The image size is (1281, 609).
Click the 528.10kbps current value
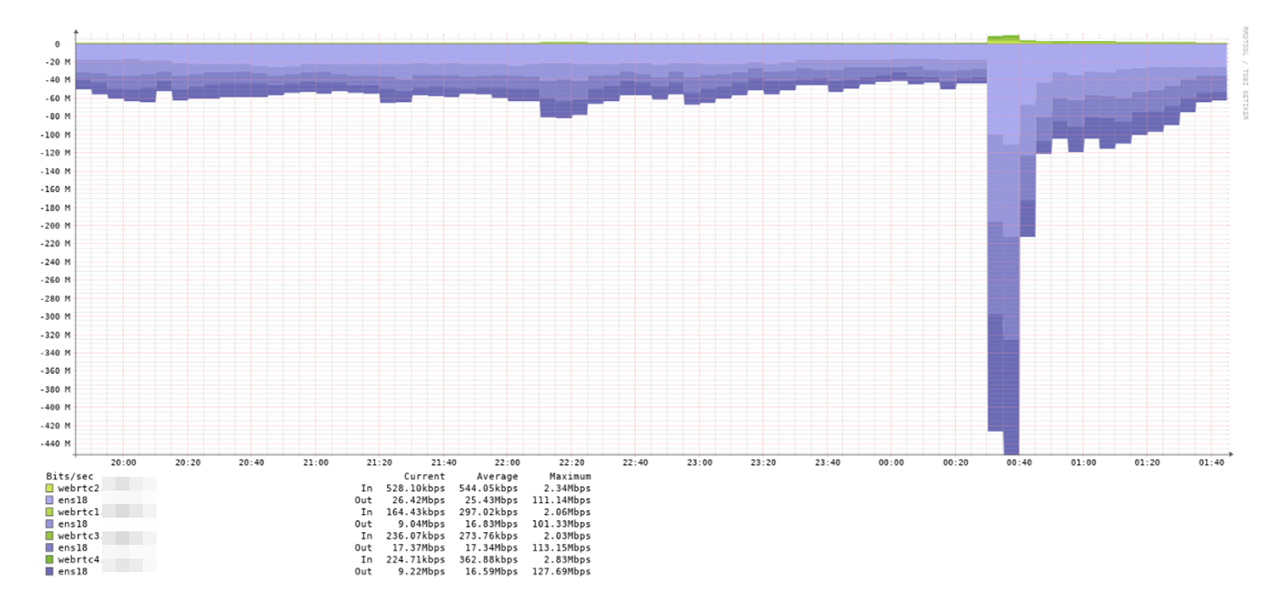coord(415,488)
